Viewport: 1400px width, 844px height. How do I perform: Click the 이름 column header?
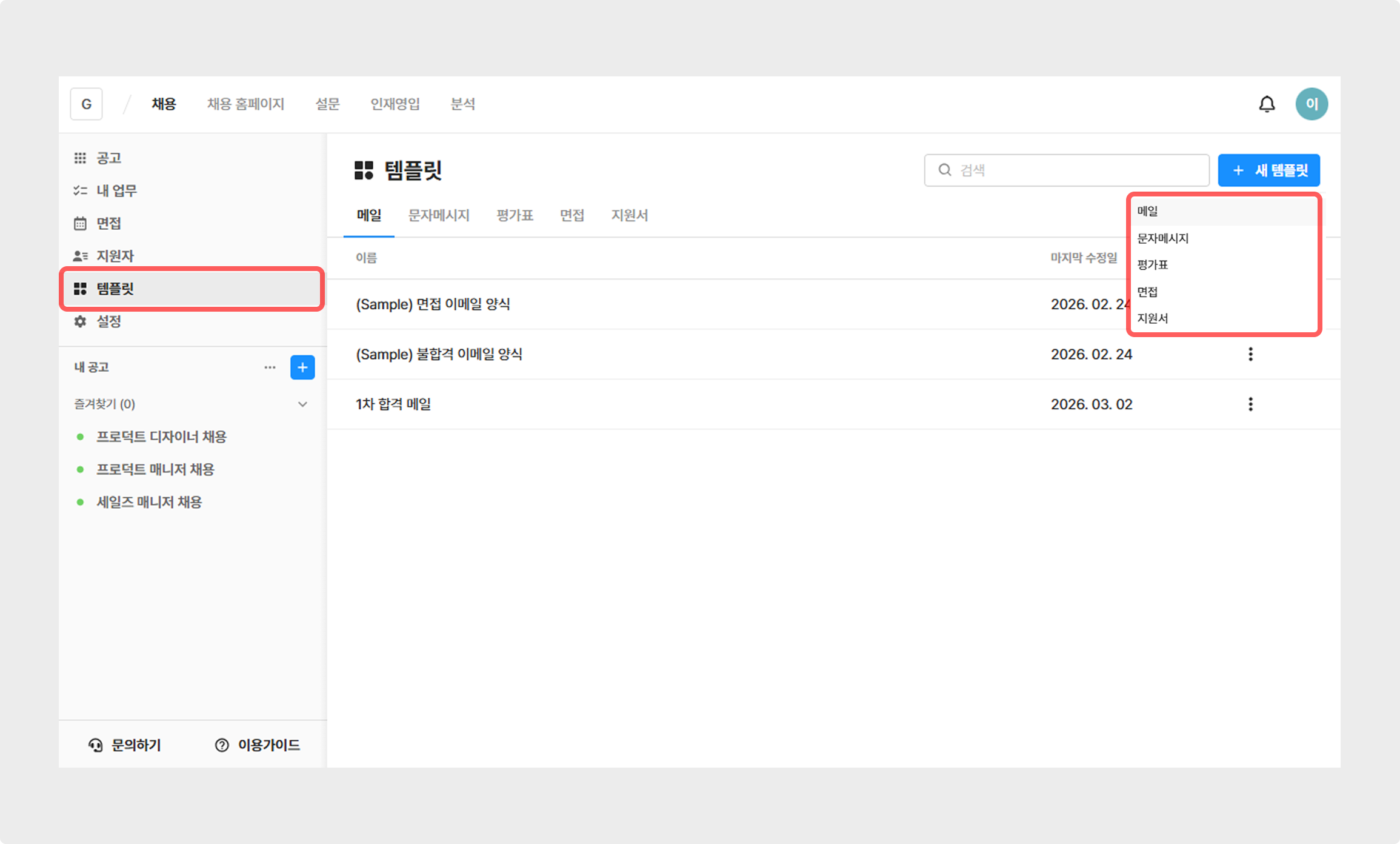coord(366,258)
